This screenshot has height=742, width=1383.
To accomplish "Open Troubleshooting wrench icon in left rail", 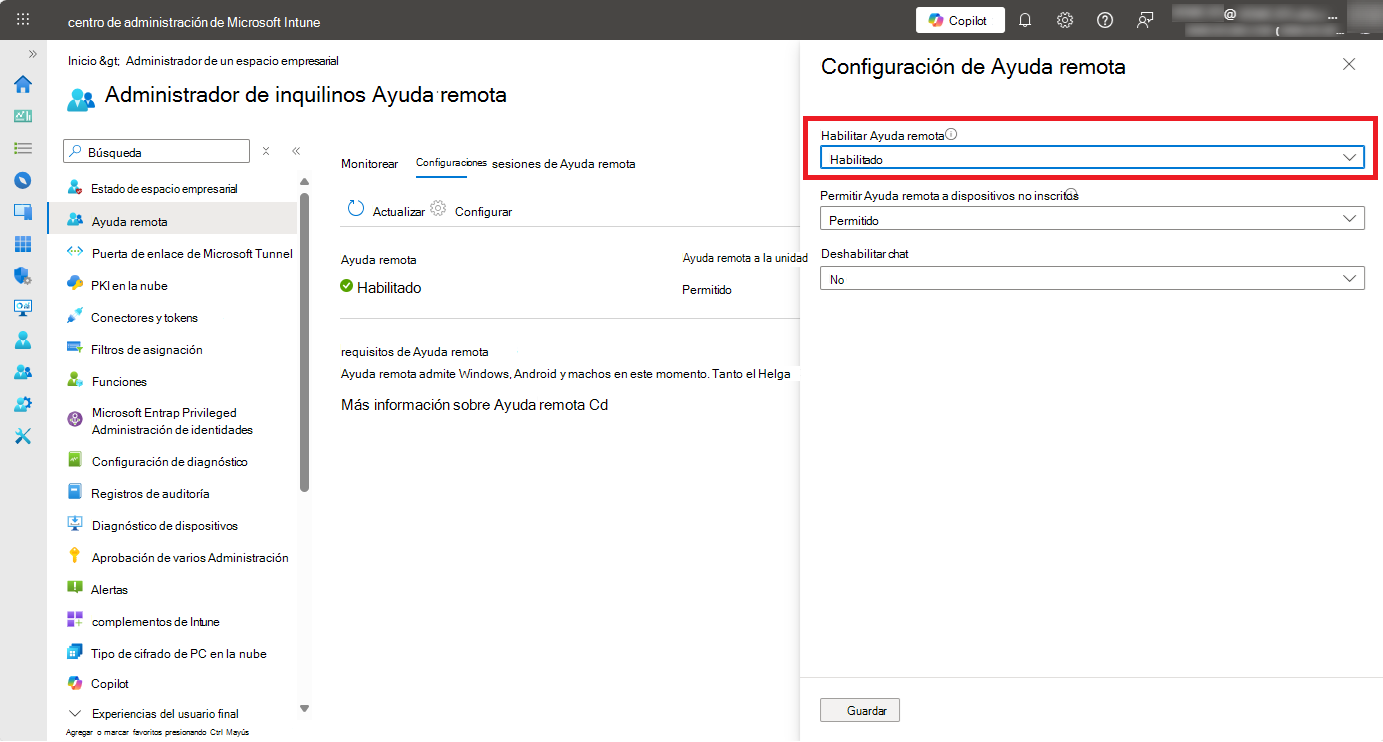I will pyautogui.click(x=23, y=436).
